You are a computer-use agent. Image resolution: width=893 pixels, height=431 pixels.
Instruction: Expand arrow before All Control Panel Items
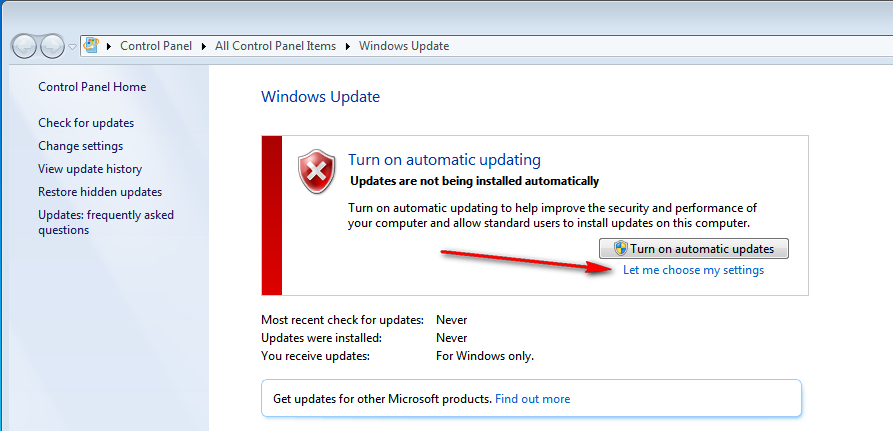[x=204, y=46]
